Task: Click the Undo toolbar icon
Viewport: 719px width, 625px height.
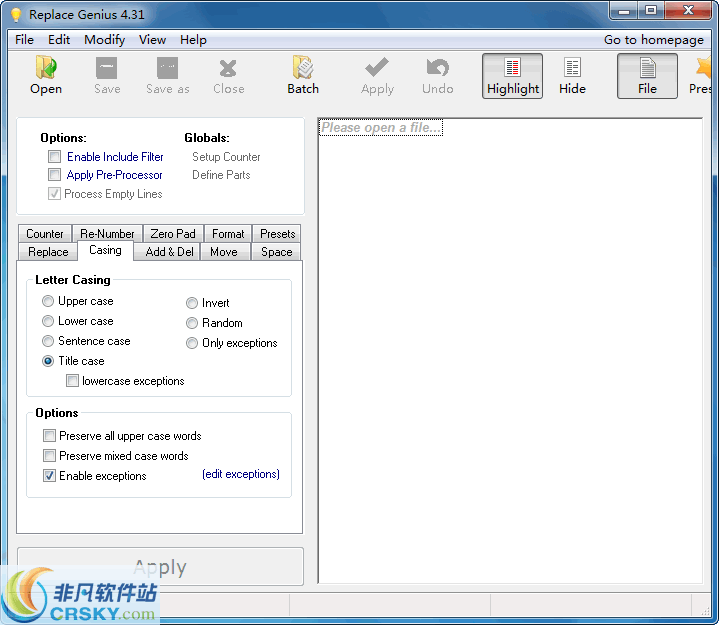Action: [x=437, y=76]
